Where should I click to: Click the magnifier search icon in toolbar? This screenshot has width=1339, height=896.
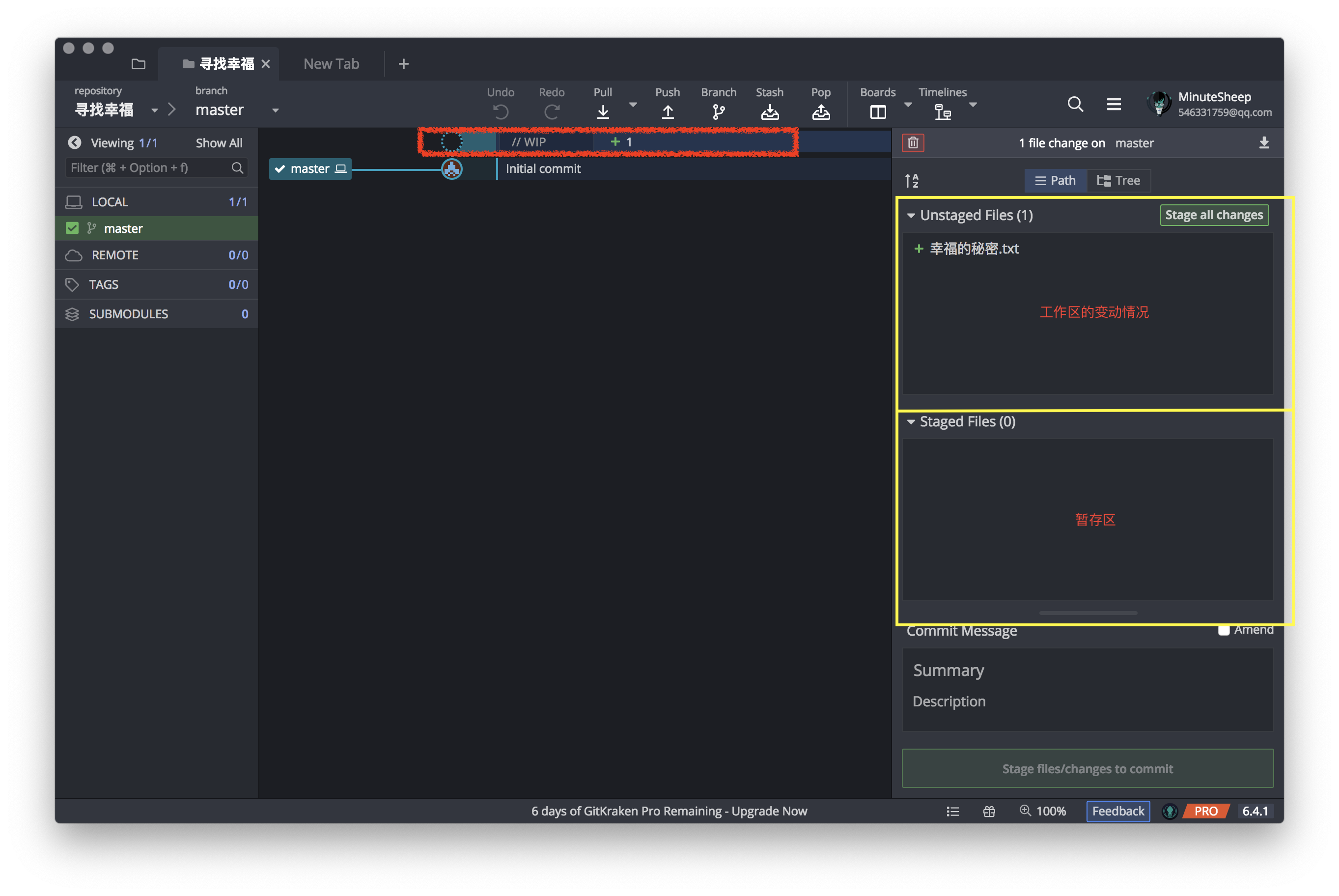pos(1075,104)
